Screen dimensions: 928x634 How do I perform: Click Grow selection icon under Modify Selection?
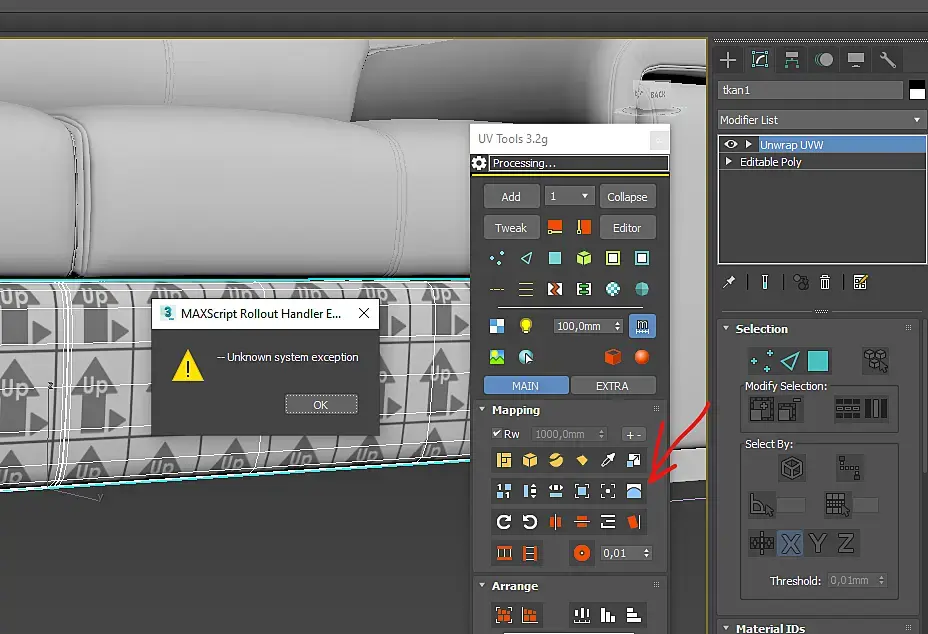coord(762,409)
